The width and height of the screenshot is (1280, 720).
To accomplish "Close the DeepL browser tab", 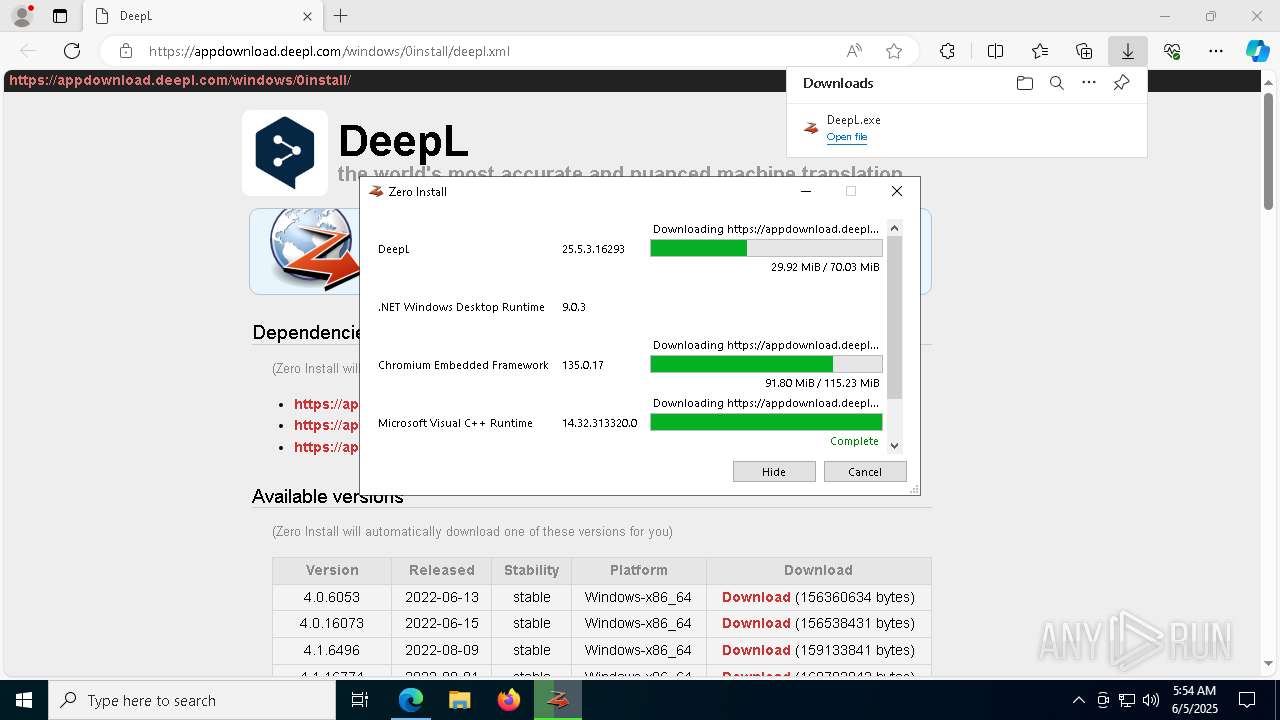I will click(x=307, y=16).
